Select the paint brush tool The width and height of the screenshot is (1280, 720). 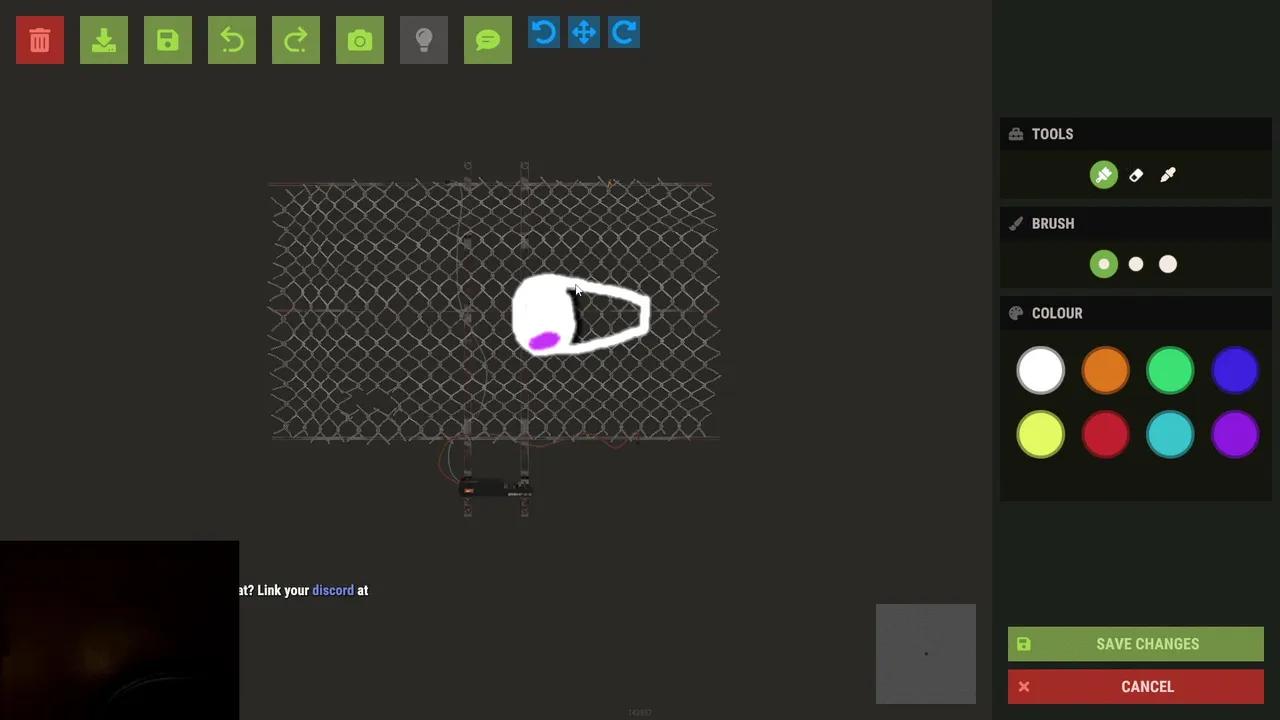click(x=1104, y=175)
